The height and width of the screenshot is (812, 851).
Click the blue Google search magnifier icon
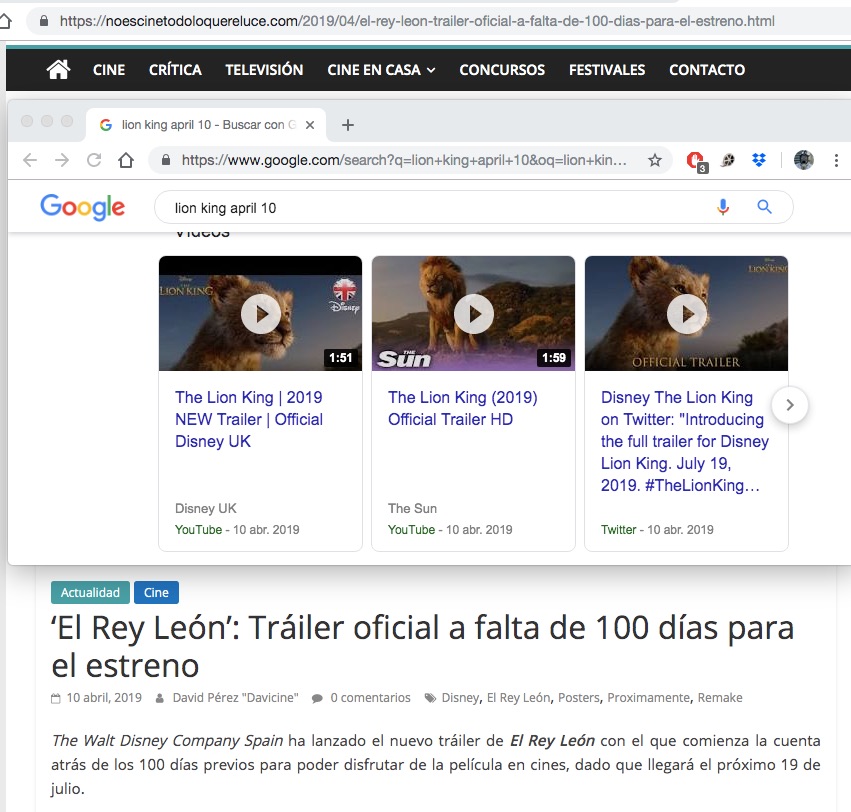click(764, 207)
